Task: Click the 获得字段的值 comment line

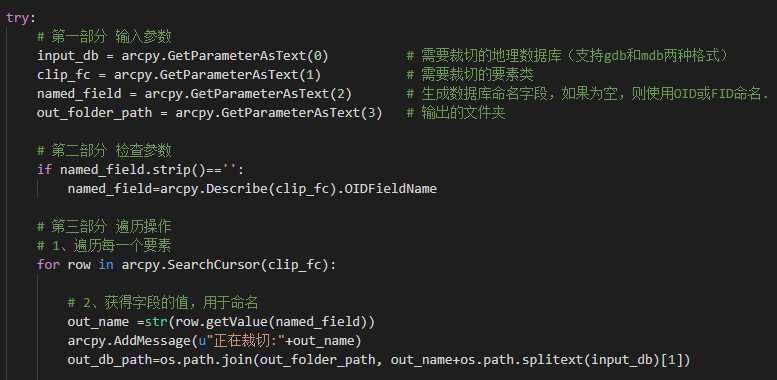Action: (x=163, y=303)
